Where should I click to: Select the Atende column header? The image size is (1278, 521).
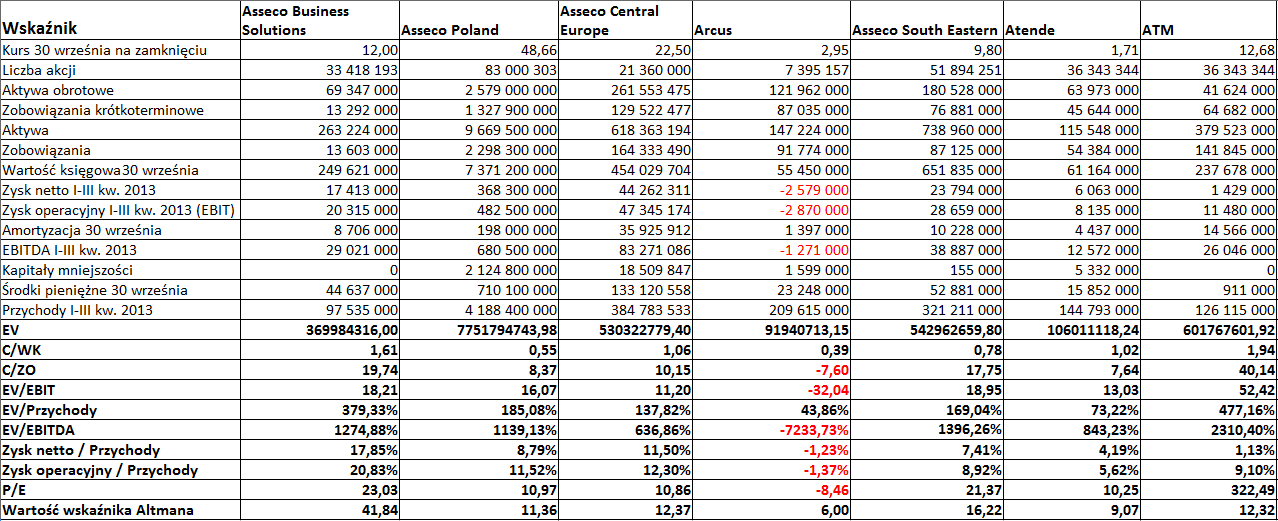coord(1071,20)
